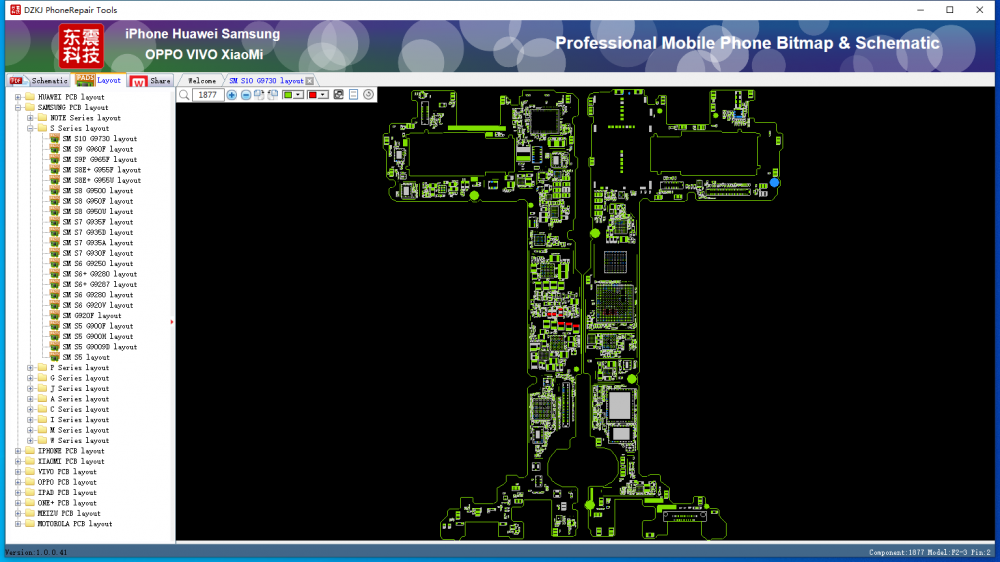Expand the IPHONE PCB layout folder
Viewport: 1000px width, 562px height.
click(x=18, y=451)
